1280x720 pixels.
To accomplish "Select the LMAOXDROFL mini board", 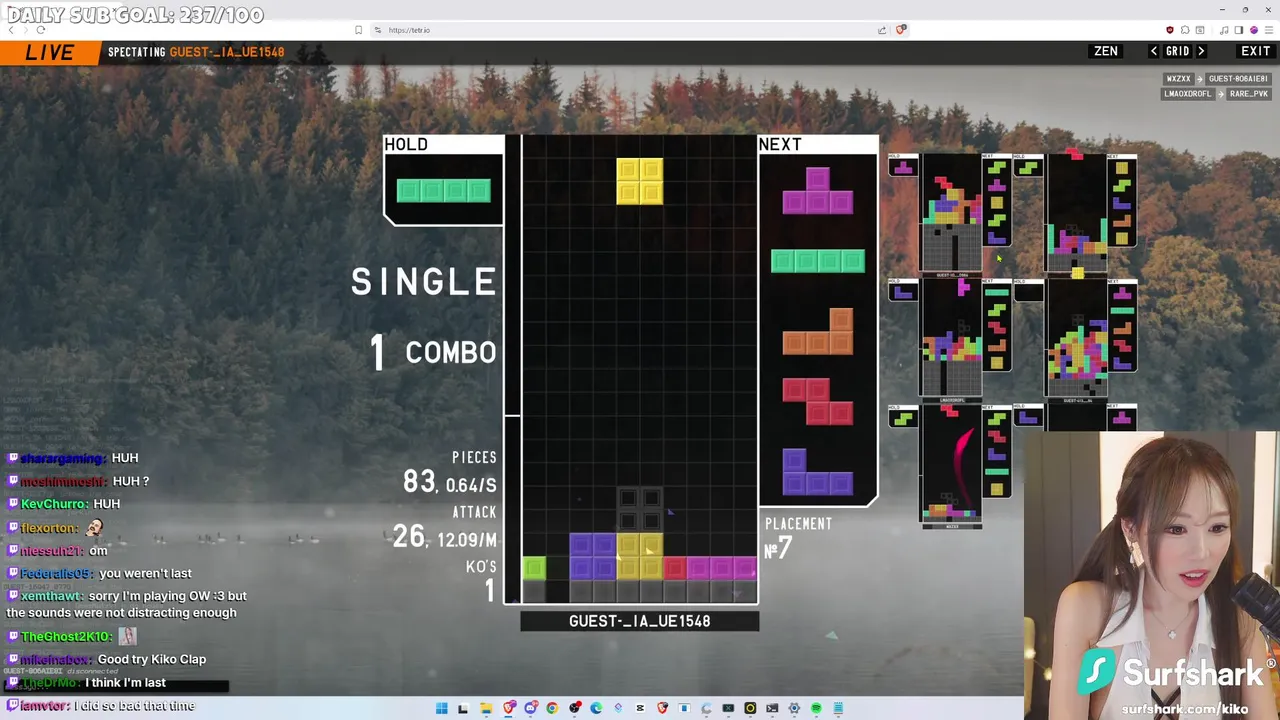I will pyautogui.click(x=951, y=338).
